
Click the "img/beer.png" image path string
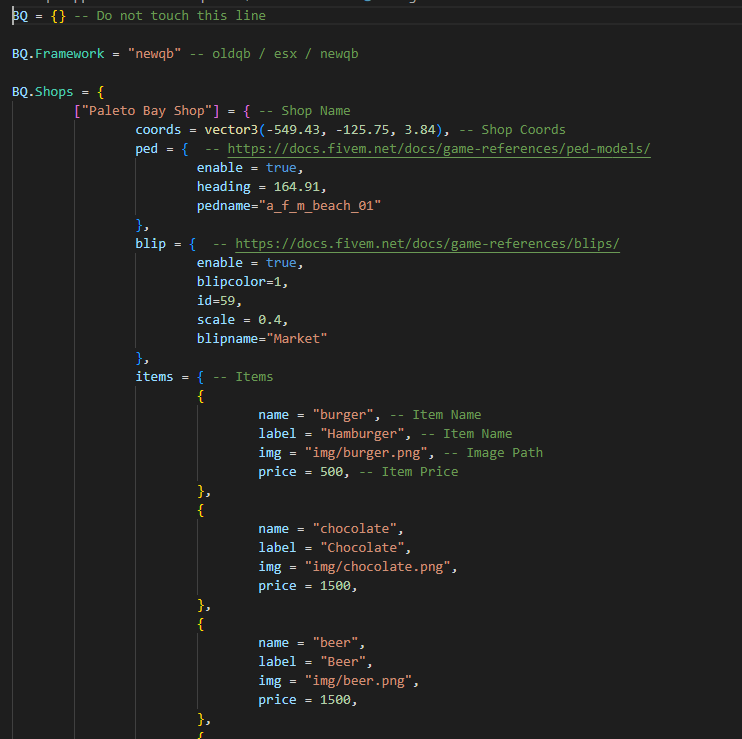353,681
